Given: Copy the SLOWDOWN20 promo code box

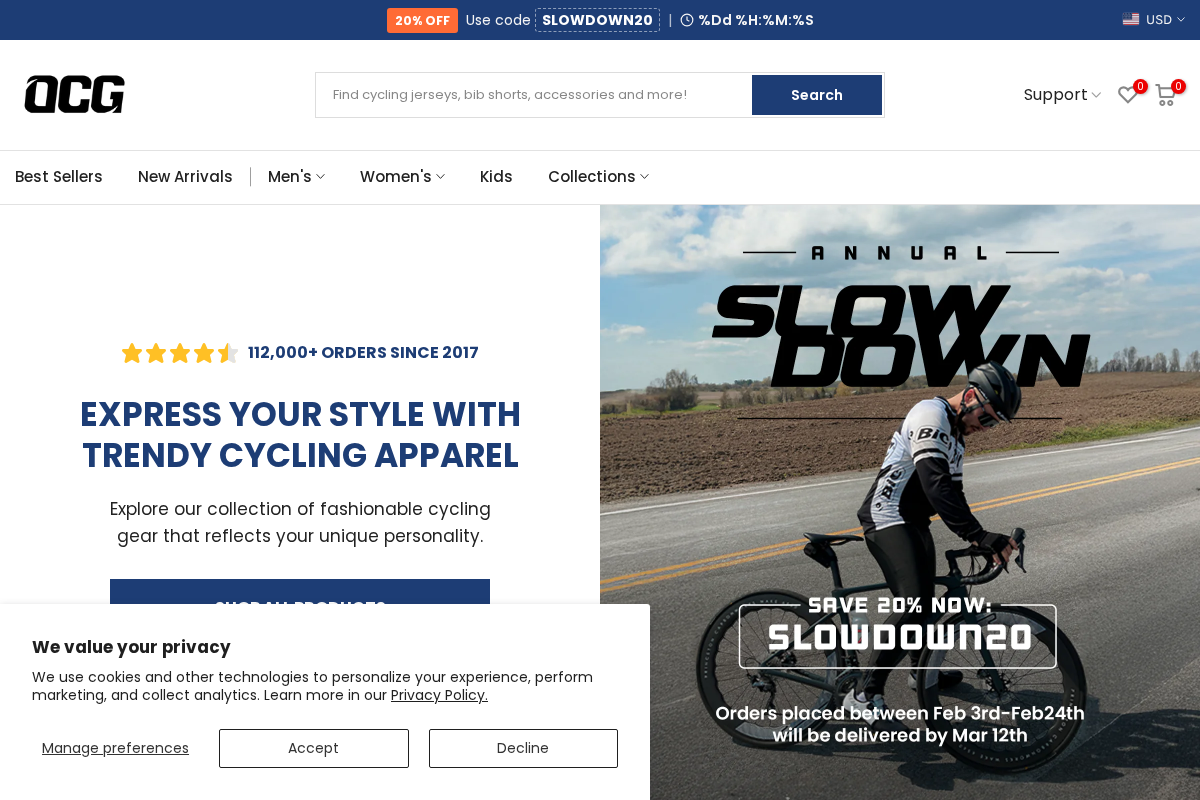Looking at the screenshot, I should pyautogui.click(x=597, y=20).
